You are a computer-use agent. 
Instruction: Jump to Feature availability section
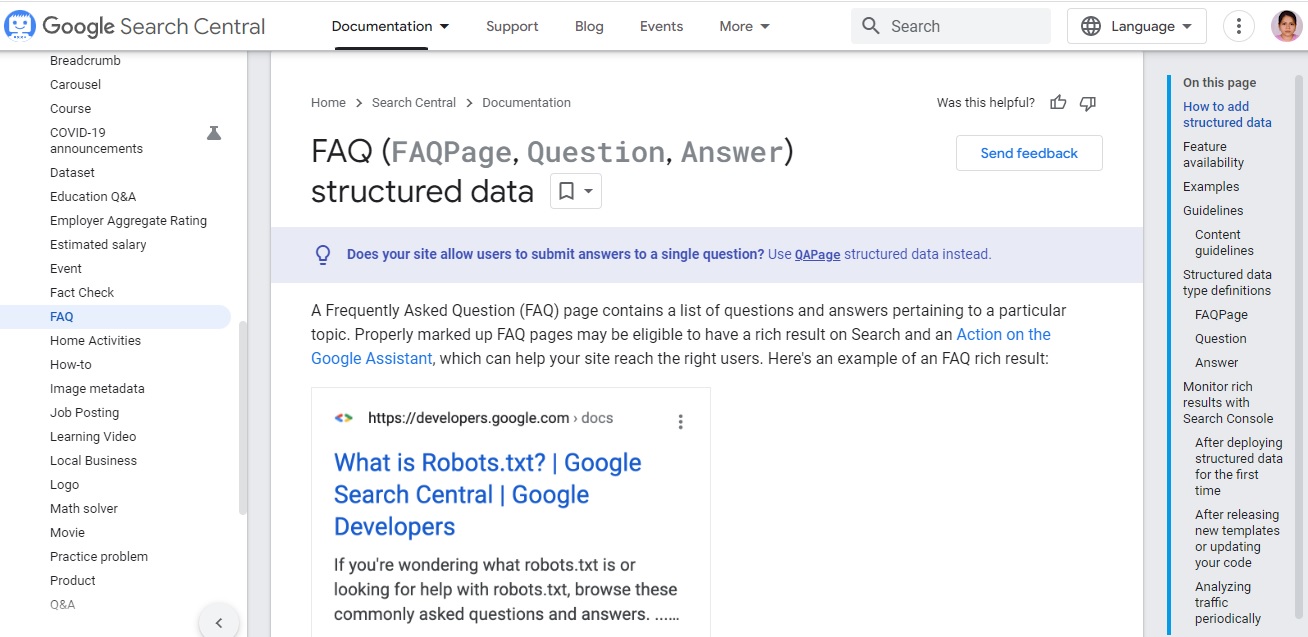(x=1213, y=155)
